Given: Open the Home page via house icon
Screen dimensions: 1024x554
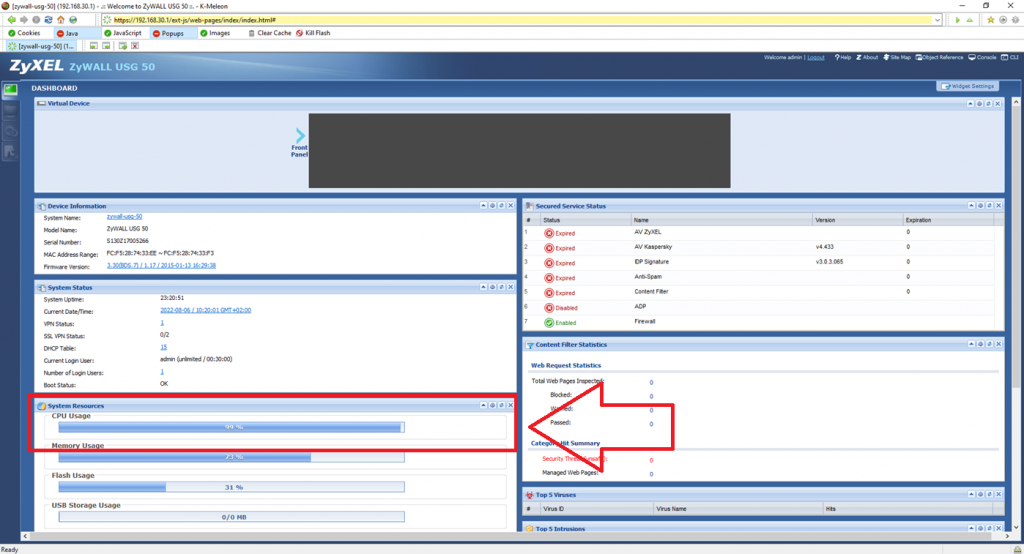Looking at the screenshot, I should click(61, 20).
